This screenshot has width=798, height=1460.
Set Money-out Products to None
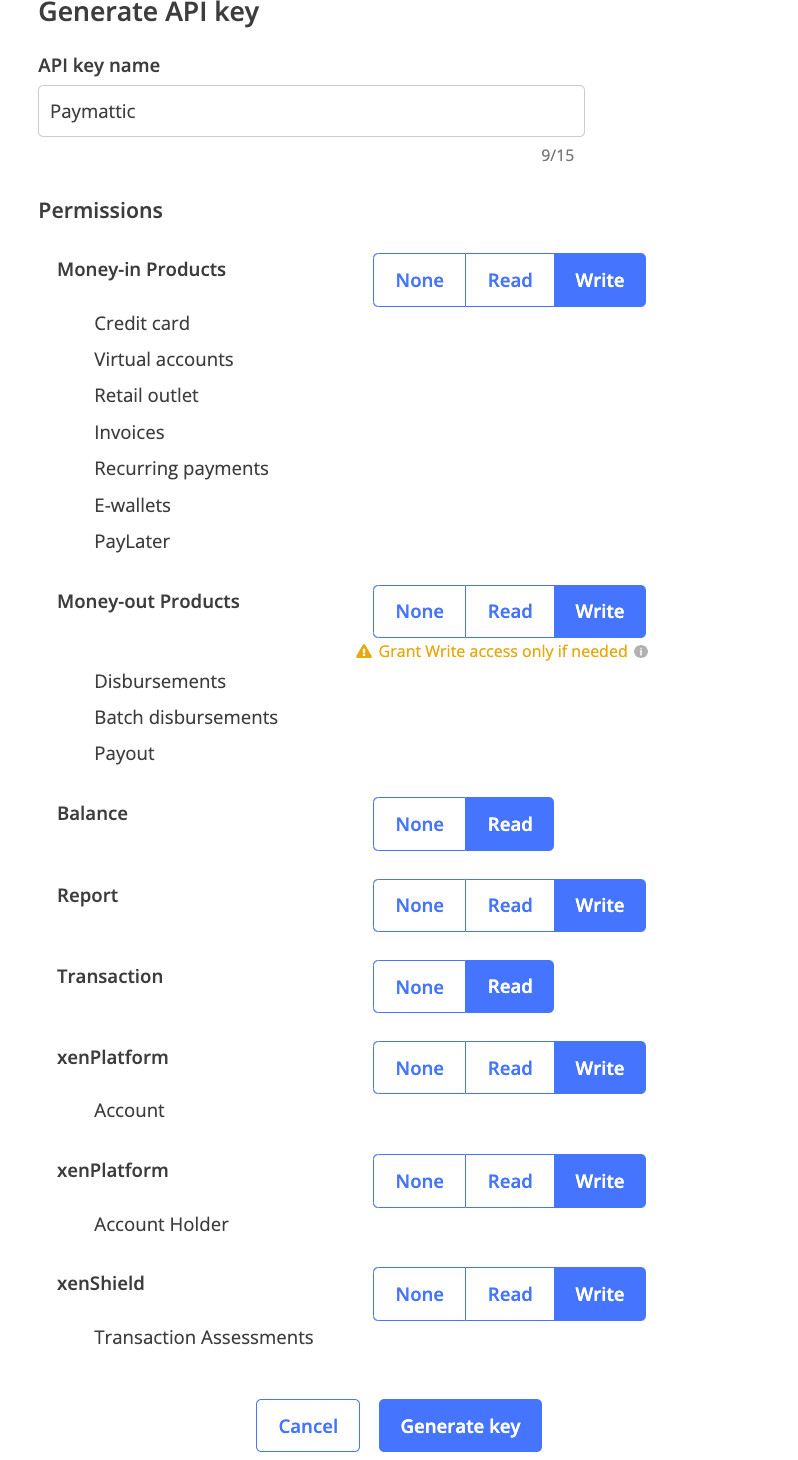pos(419,611)
